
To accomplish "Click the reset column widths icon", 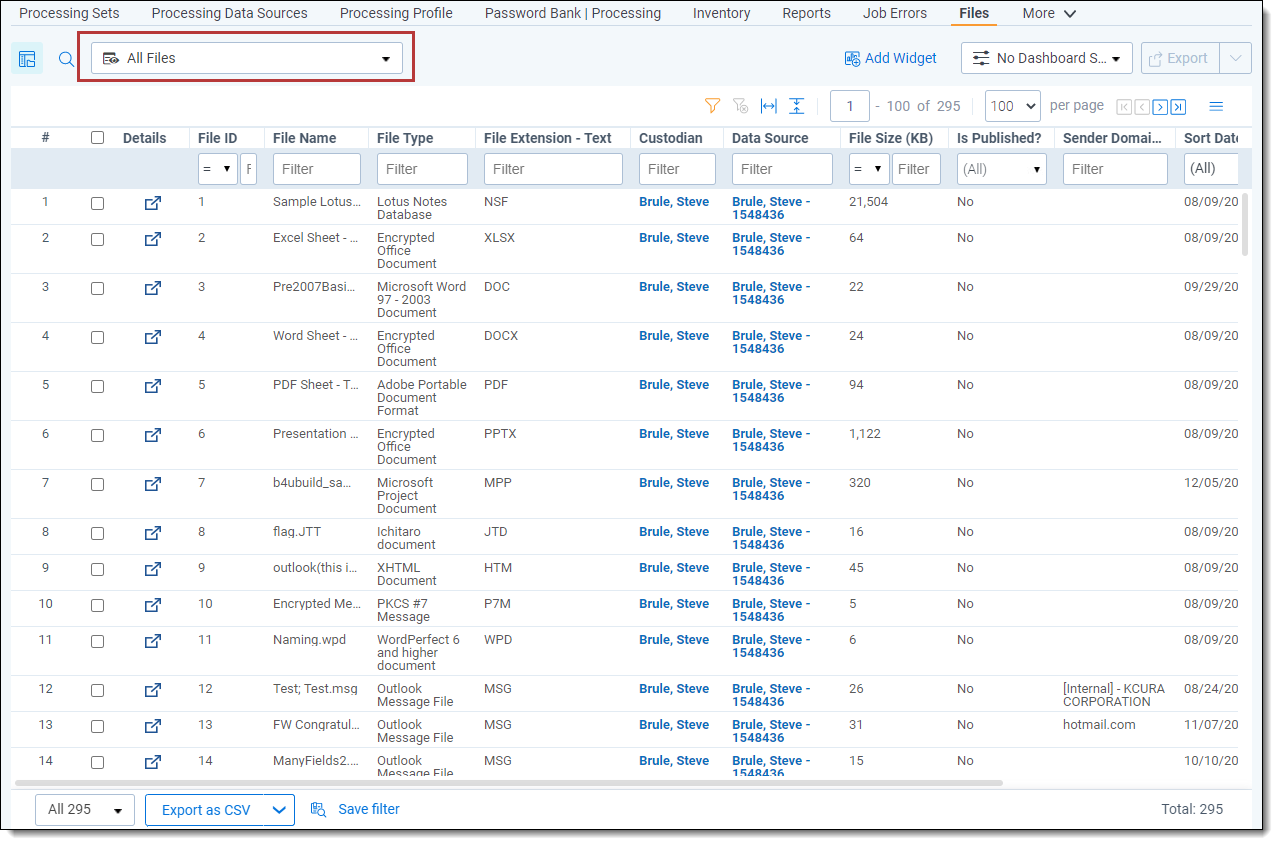I will pos(768,106).
